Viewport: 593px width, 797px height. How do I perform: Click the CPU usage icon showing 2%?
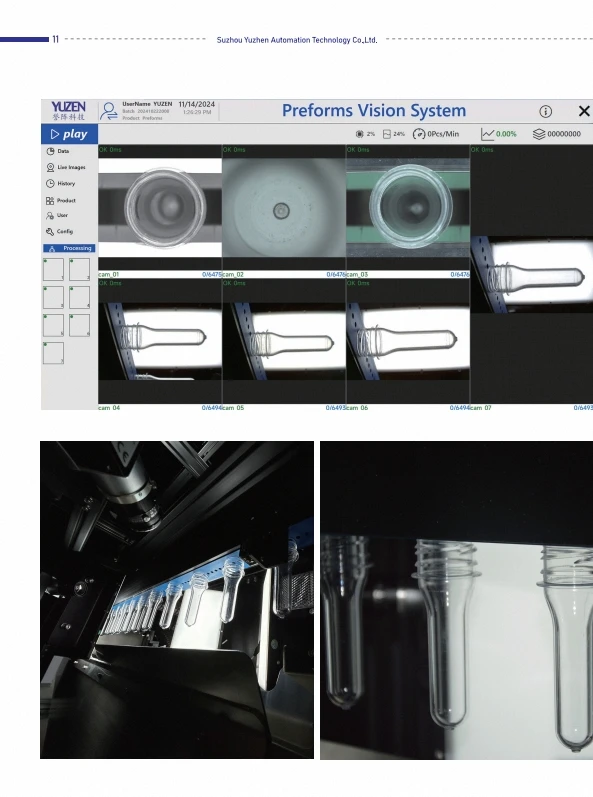(x=359, y=134)
